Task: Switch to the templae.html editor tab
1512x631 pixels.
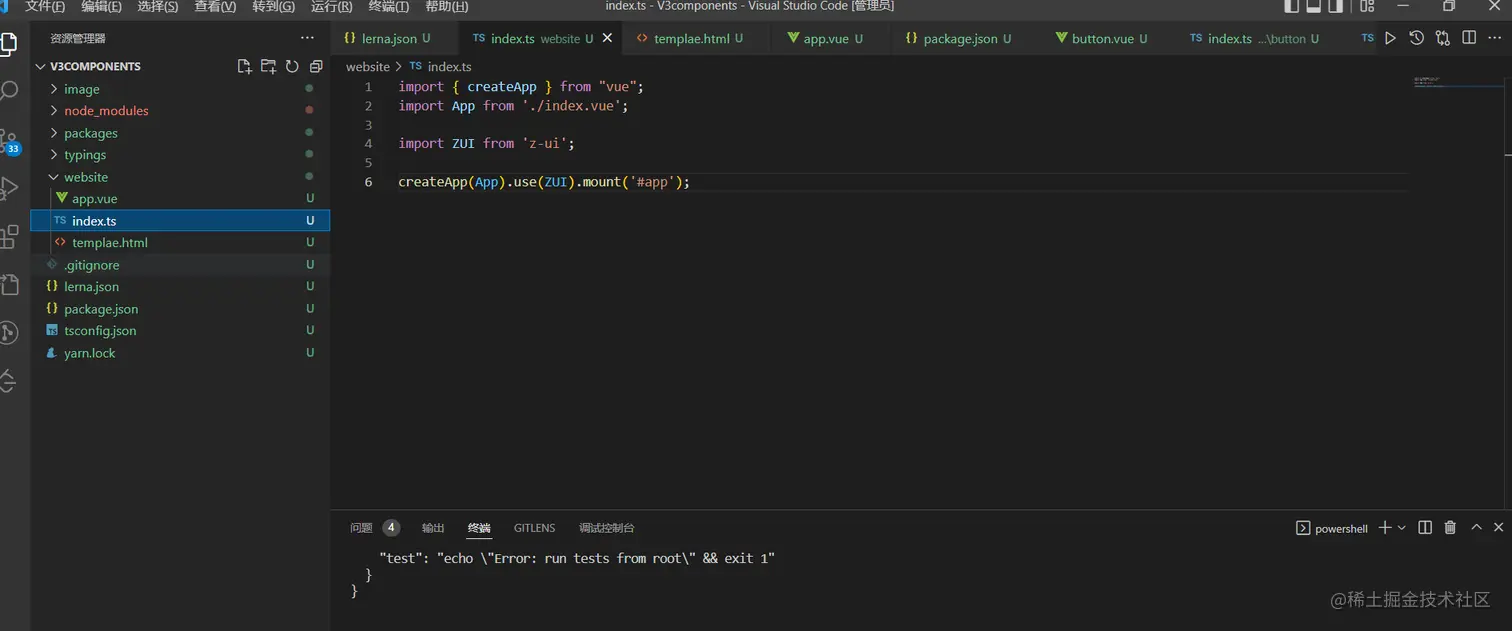Action: [x=697, y=38]
